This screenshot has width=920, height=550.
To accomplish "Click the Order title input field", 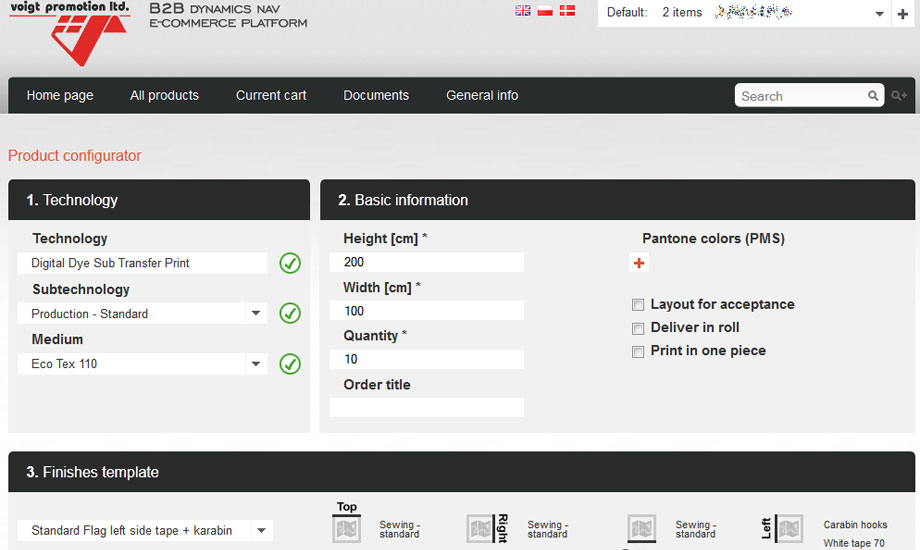I will (426, 408).
